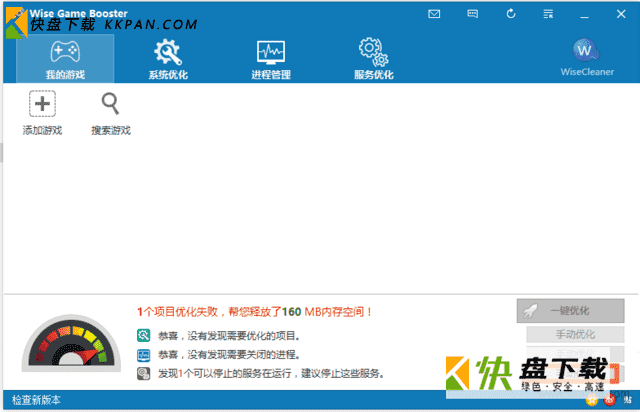Click the 手动优化 button
The image size is (640, 412).
pyautogui.click(x=575, y=334)
